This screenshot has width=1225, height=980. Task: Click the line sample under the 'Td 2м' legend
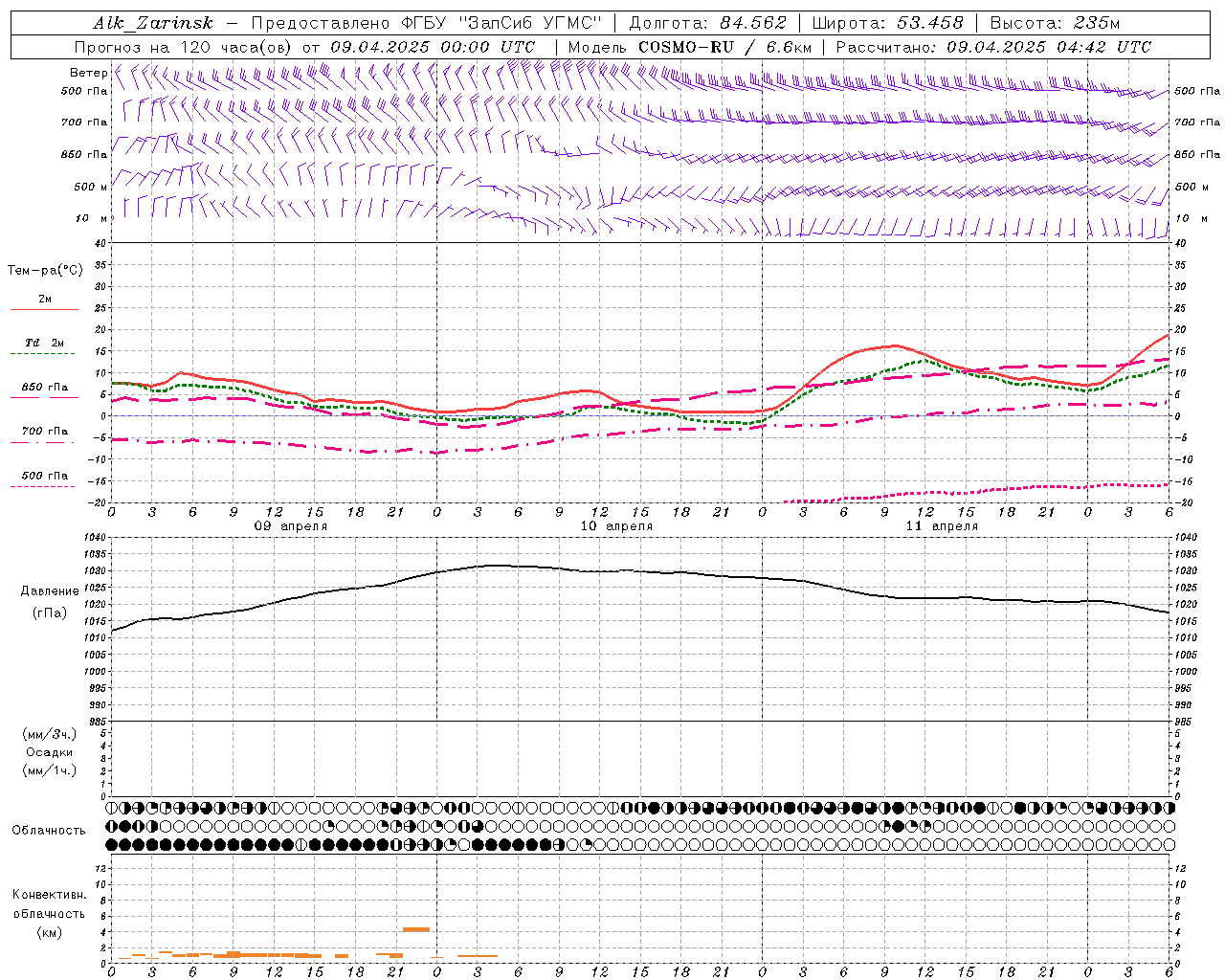(44, 354)
